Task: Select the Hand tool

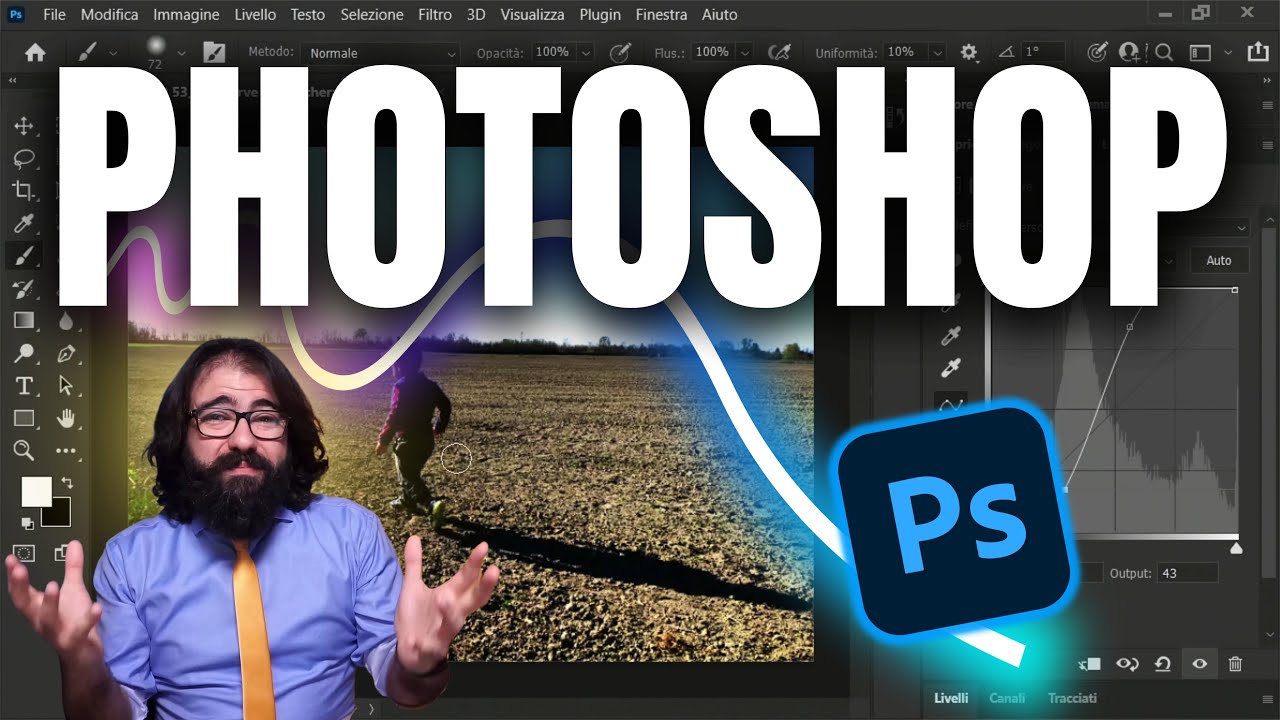Action: tap(66, 418)
